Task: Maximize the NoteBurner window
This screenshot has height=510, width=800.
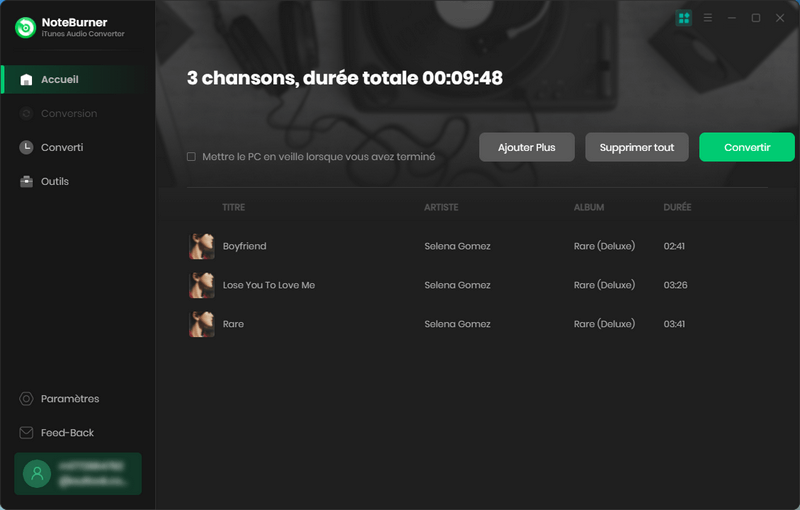Action: tap(756, 18)
